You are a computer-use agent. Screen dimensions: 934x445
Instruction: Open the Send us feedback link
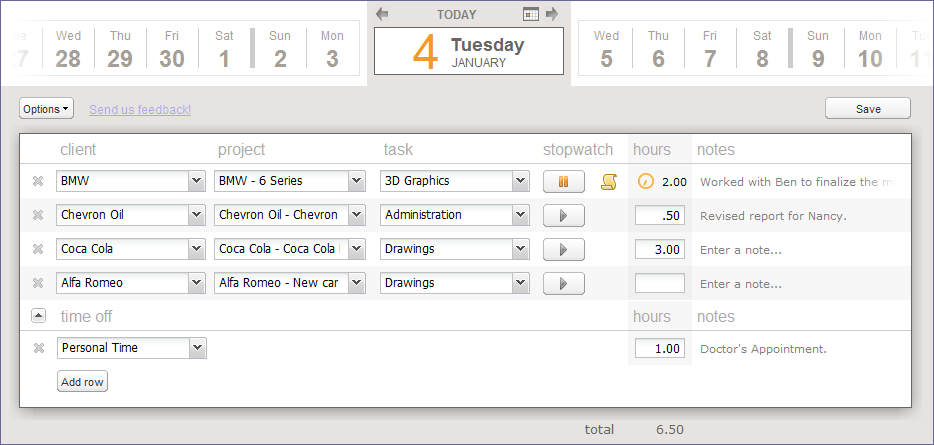coord(140,110)
